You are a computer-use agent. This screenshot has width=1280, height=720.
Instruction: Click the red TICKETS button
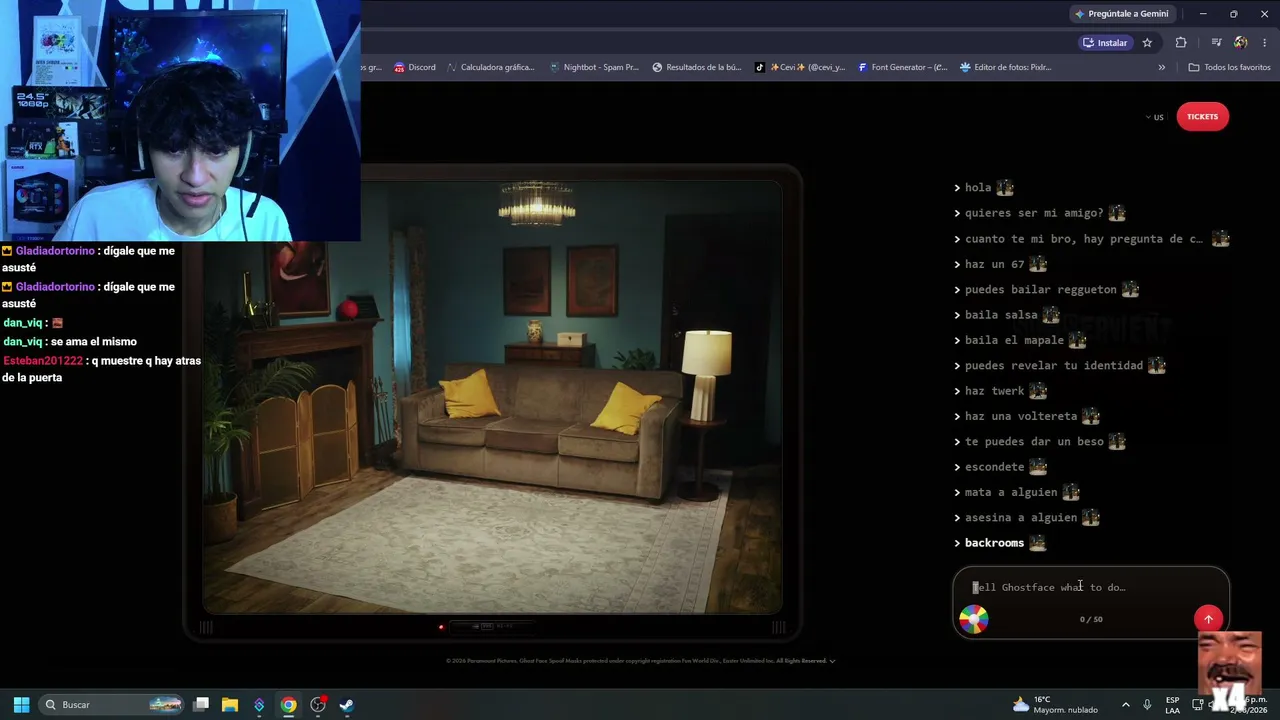click(x=1202, y=117)
